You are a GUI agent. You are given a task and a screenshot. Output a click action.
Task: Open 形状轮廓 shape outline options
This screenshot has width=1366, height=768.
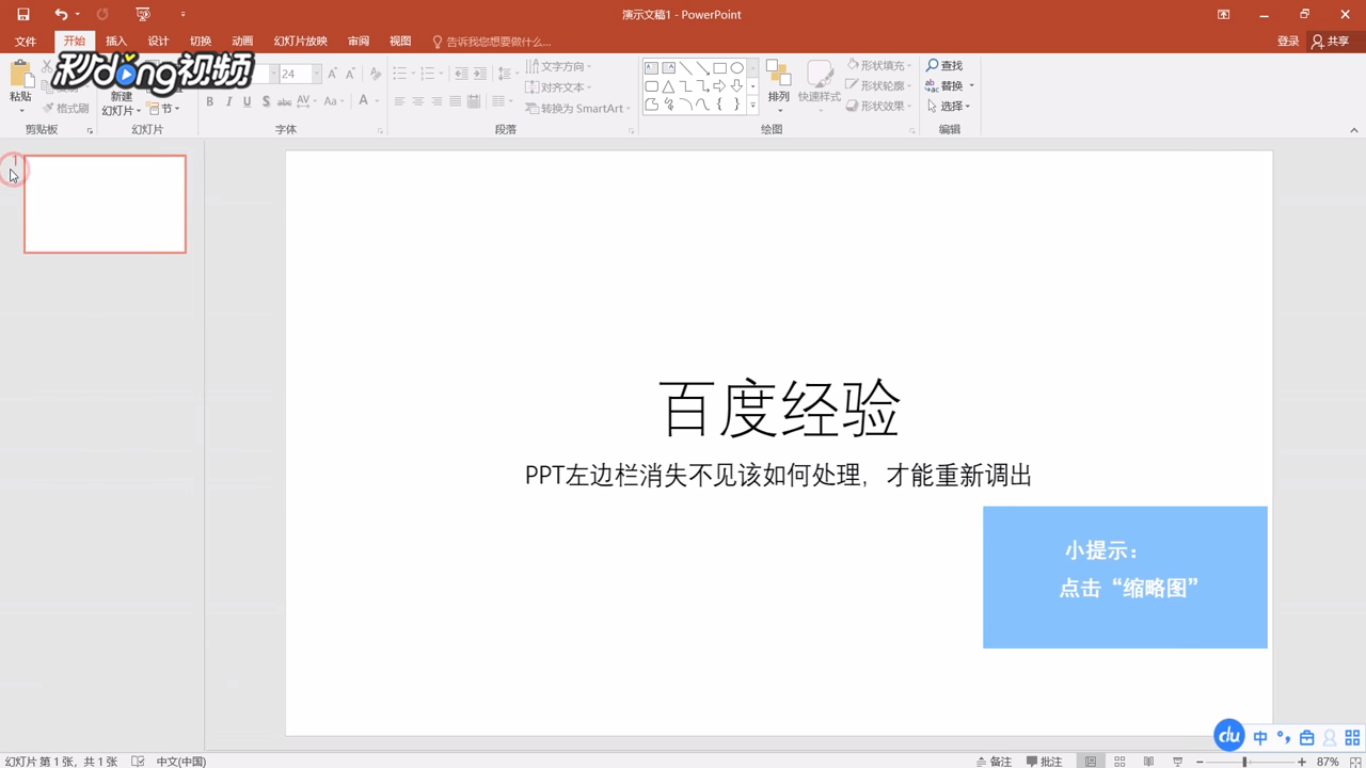[878, 86]
